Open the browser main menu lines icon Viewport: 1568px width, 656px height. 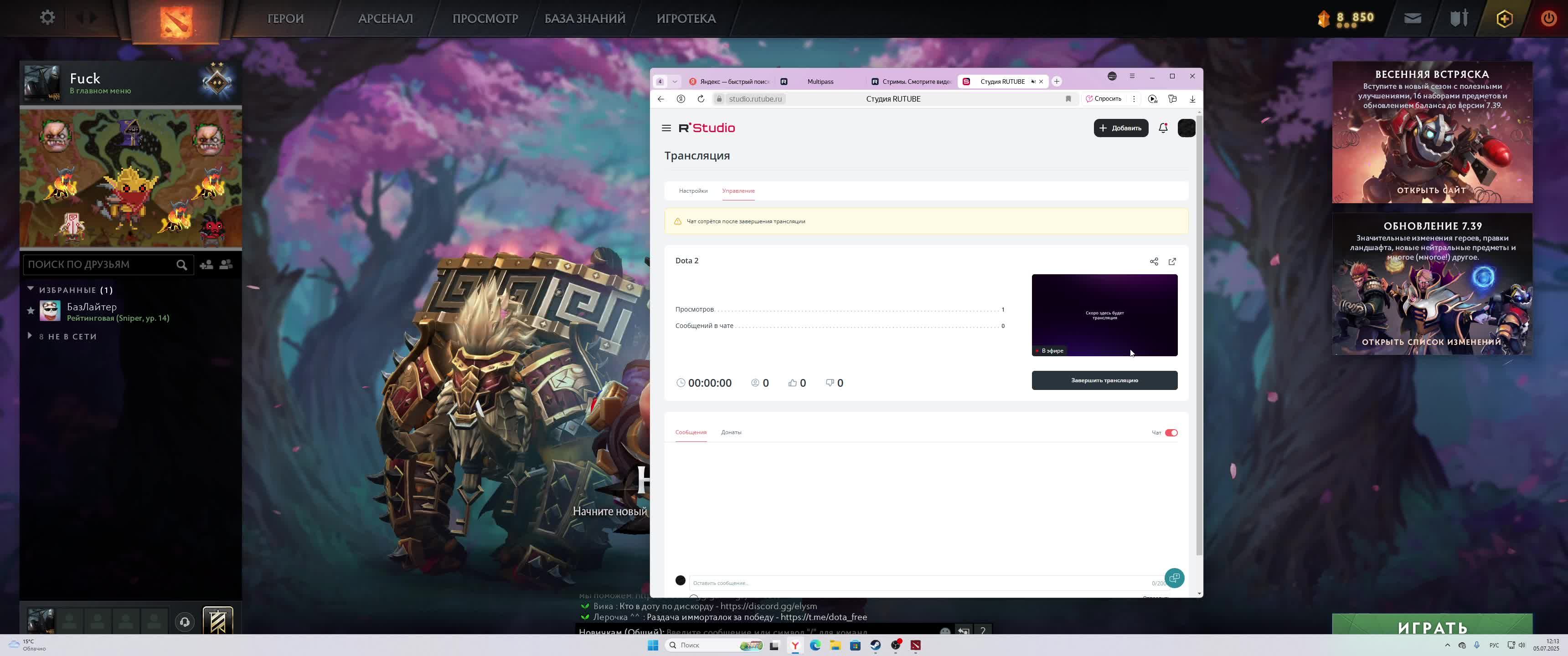point(1132,76)
